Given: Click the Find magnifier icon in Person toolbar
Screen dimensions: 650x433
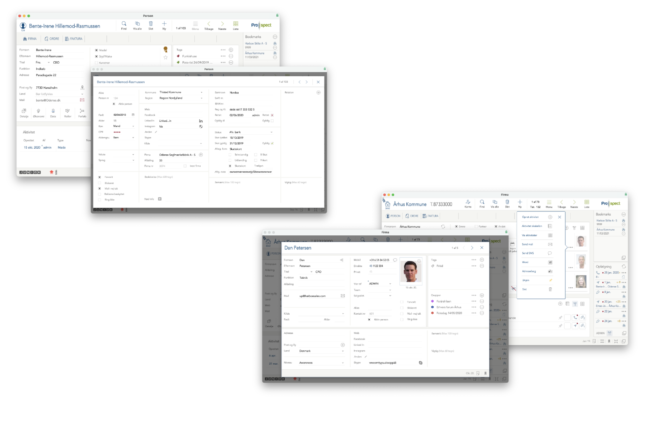Looking at the screenshot, I should point(123,24).
